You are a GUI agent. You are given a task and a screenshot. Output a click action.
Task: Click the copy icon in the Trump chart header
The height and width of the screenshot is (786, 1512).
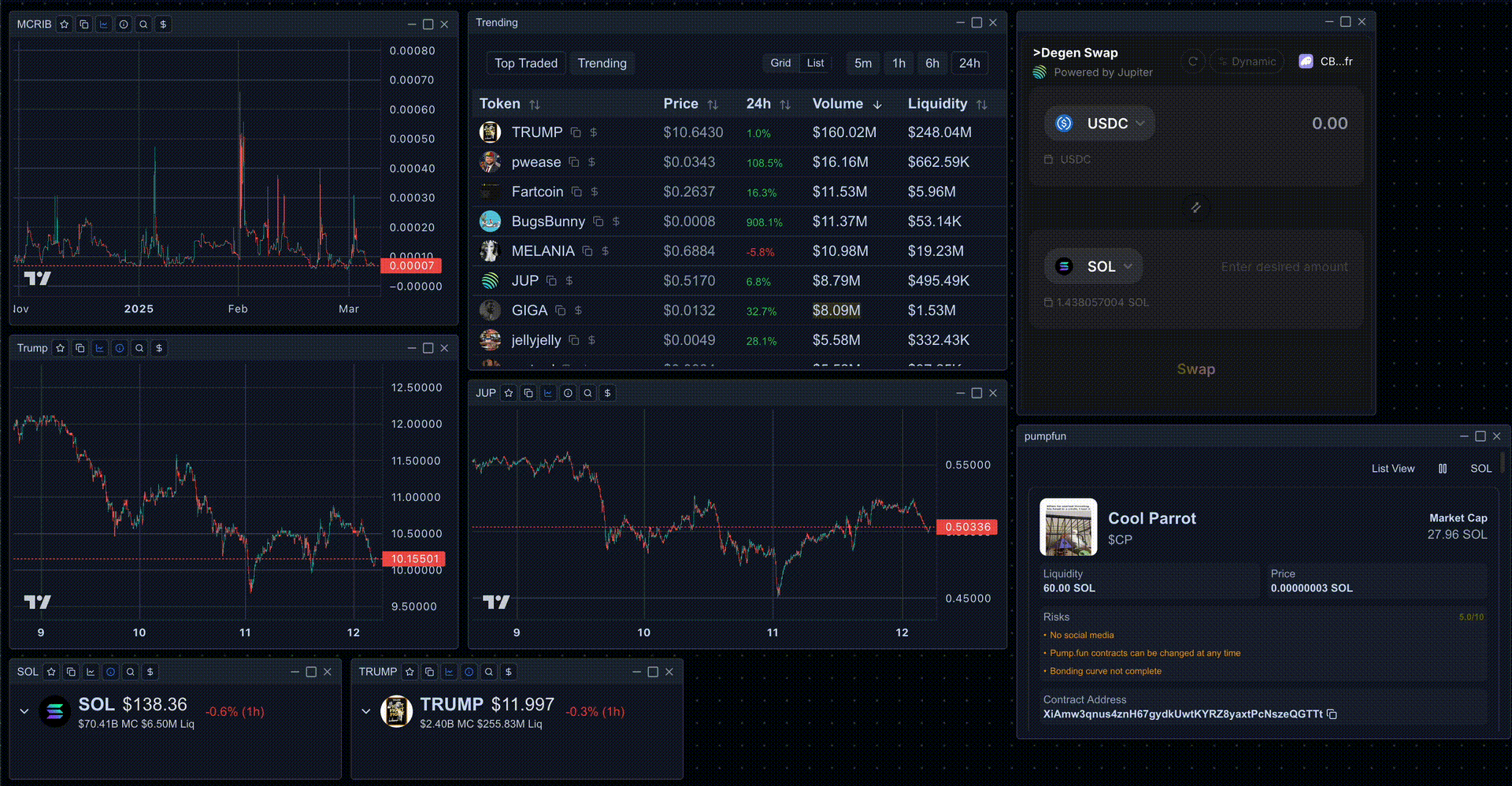pos(80,348)
